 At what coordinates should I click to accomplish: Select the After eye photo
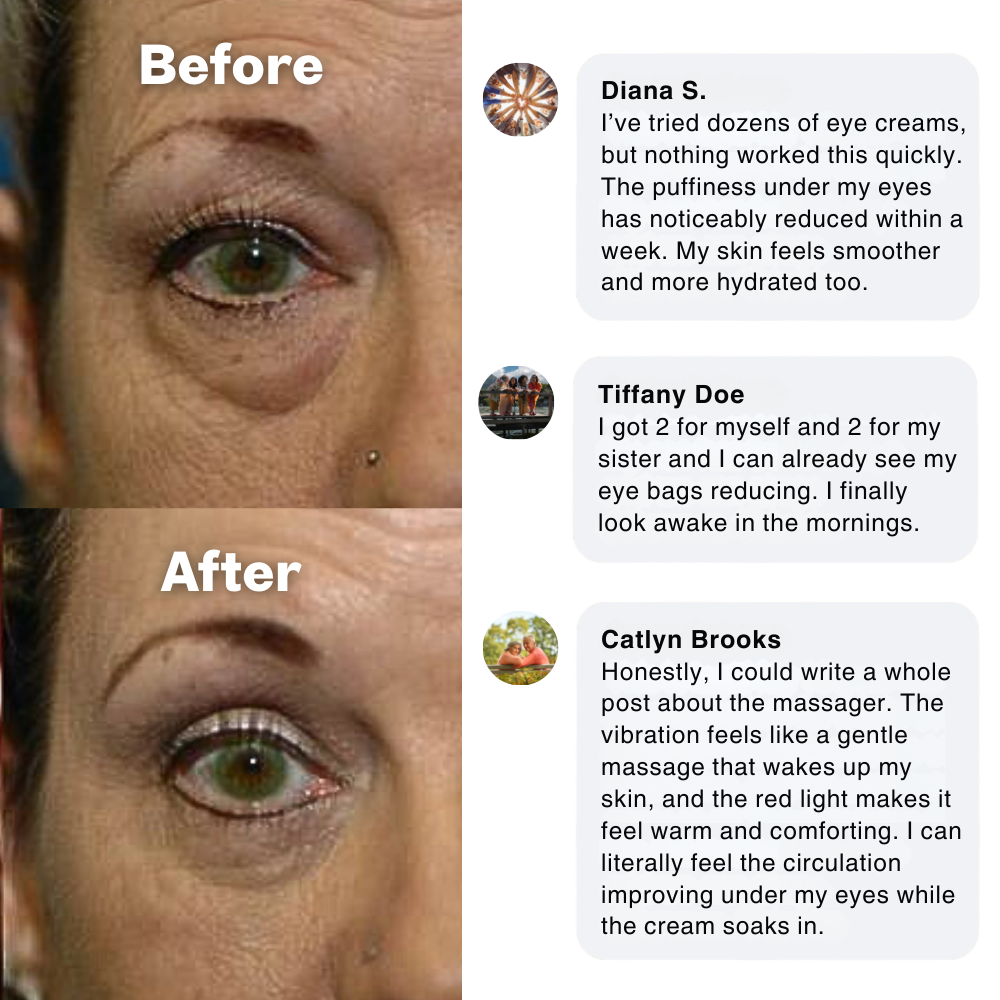[x=231, y=754]
